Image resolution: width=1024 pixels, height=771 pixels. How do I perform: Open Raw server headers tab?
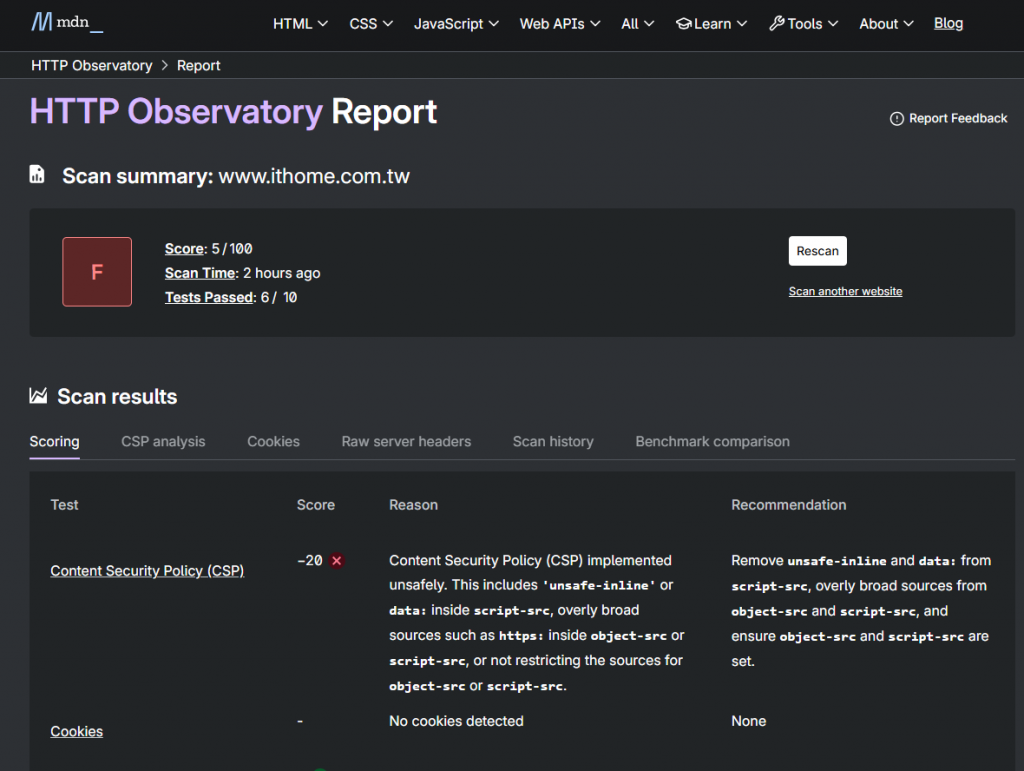pos(406,442)
